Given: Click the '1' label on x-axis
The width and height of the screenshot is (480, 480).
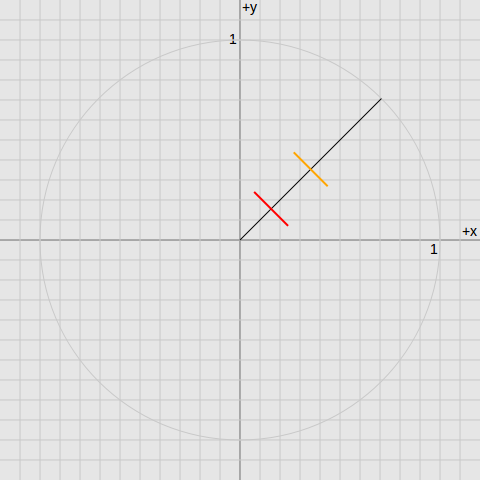Looking at the screenshot, I should (x=433, y=249).
